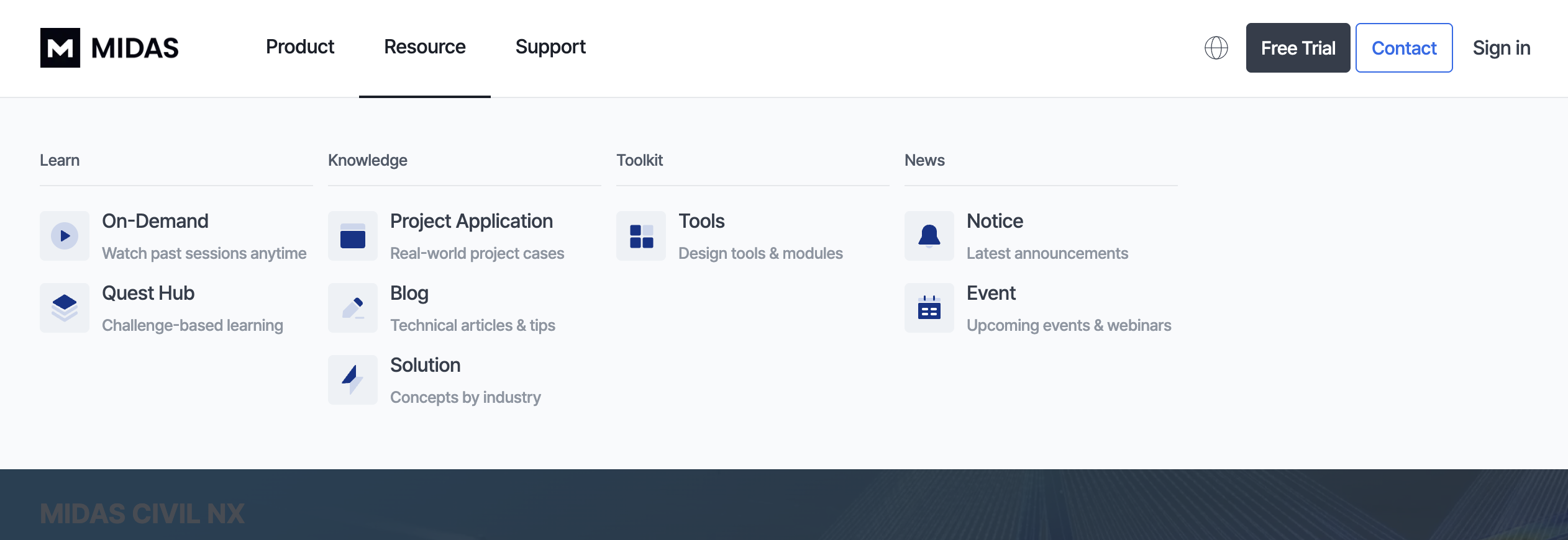Click "Real-world project cases" description
The width and height of the screenshot is (1568, 540).
click(x=477, y=253)
